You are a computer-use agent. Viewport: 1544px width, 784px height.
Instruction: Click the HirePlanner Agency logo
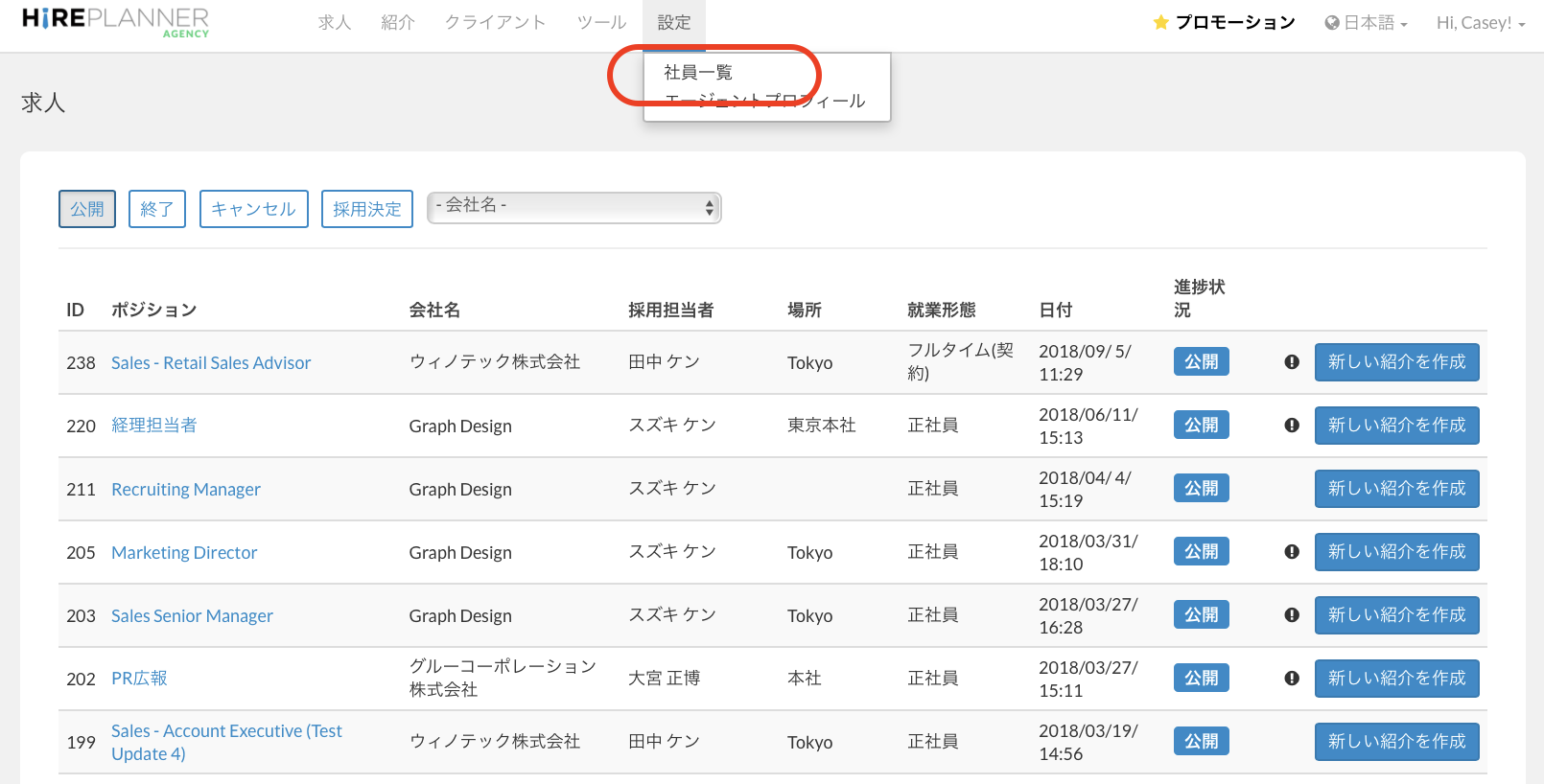click(115, 22)
